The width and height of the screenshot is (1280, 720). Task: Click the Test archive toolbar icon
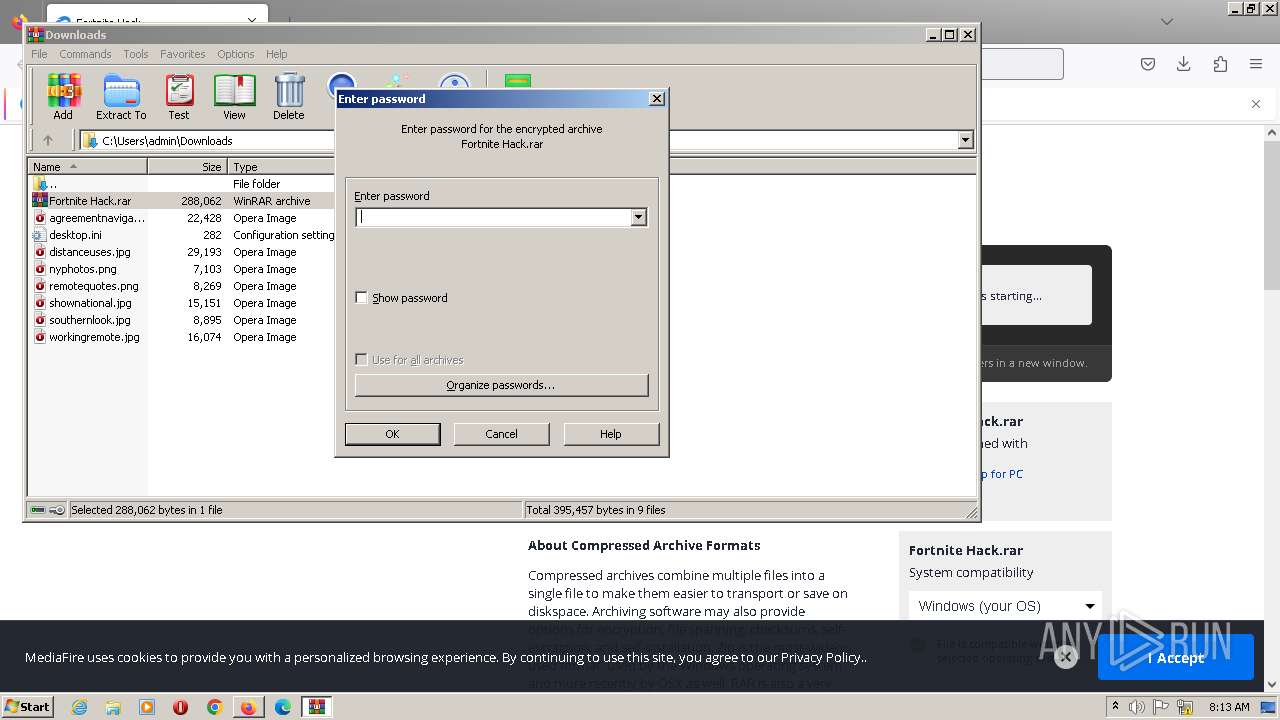pyautogui.click(x=179, y=97)
